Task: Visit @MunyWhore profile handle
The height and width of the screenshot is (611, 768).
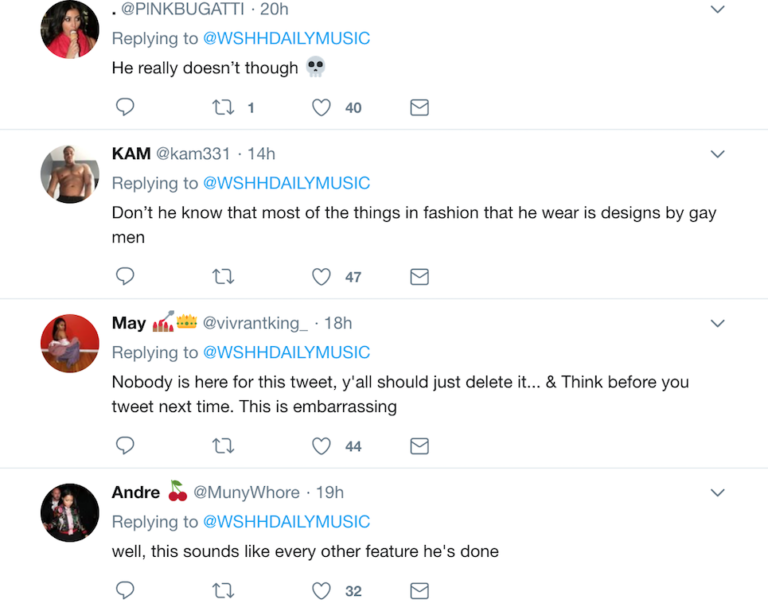Action: click(x=246, y=492)
